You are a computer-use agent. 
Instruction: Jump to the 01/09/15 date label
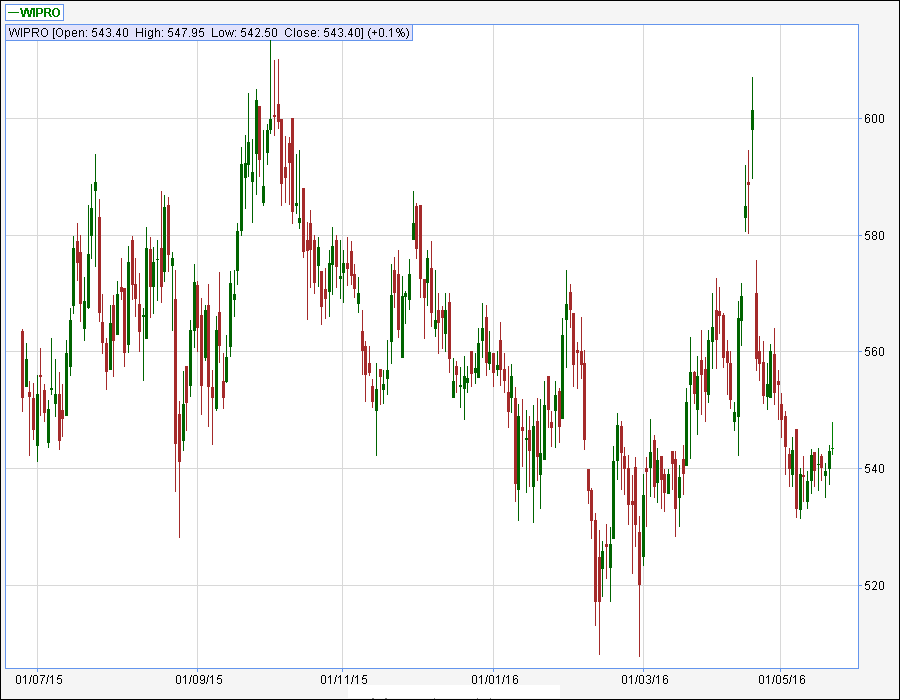coord(197,679)
